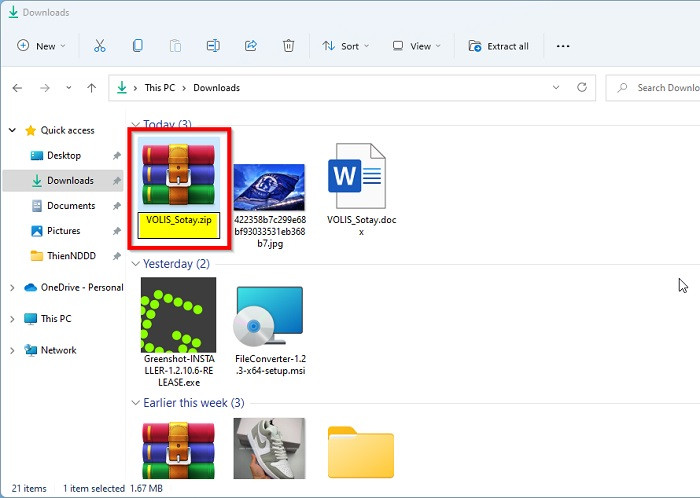Click the pin next to Desktop
The height and width of the screenshot is (498, 700).
pyautogui.click(x=117, y=155)
